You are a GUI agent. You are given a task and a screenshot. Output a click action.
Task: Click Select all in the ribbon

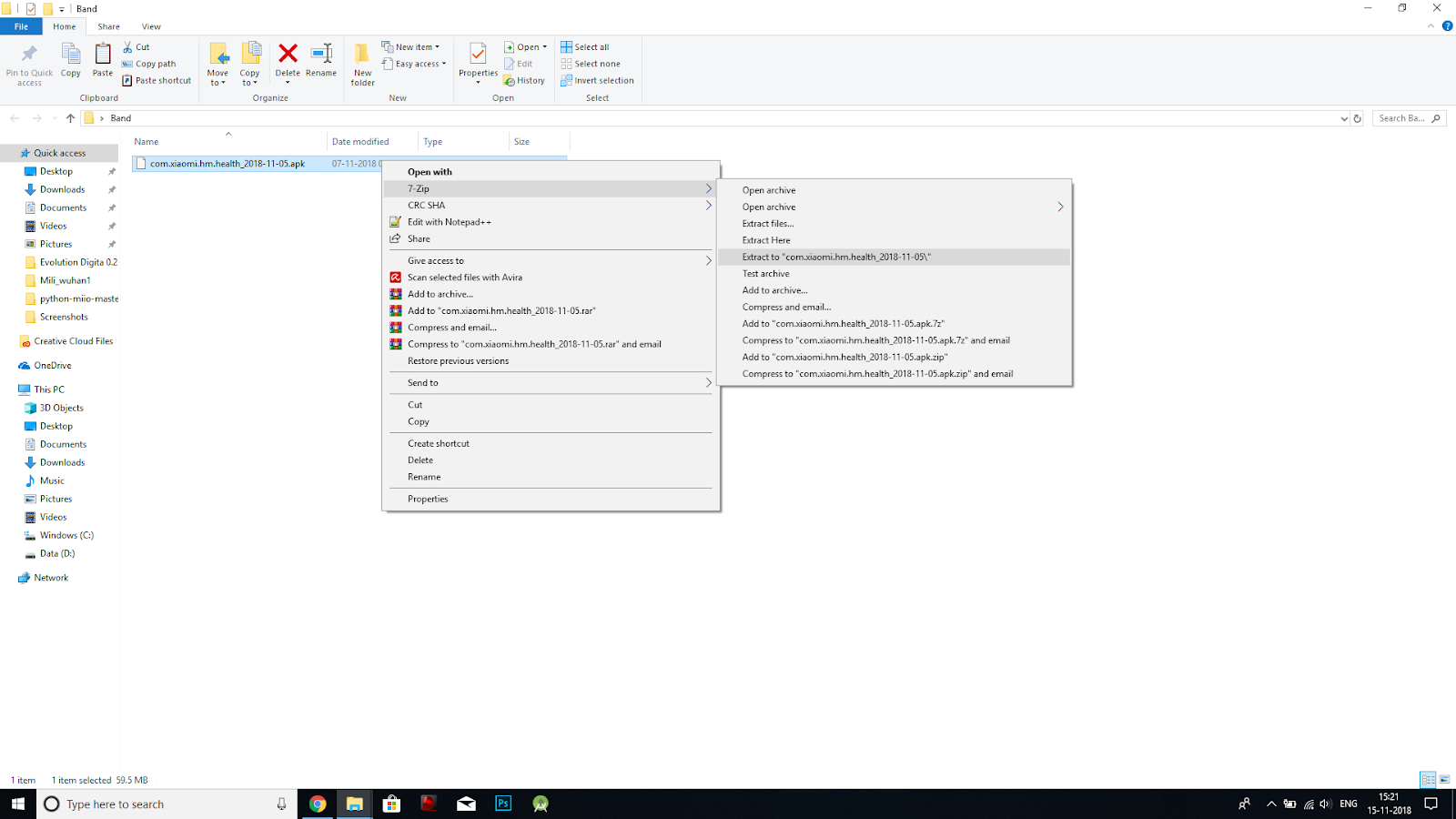[585, 47]
